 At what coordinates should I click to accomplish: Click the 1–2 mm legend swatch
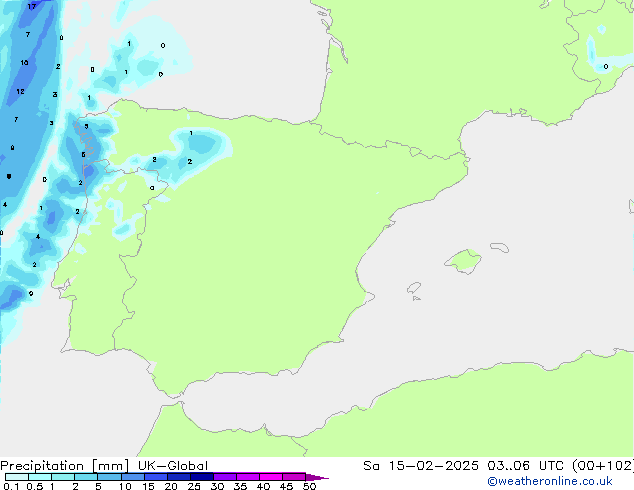(63, 477)
